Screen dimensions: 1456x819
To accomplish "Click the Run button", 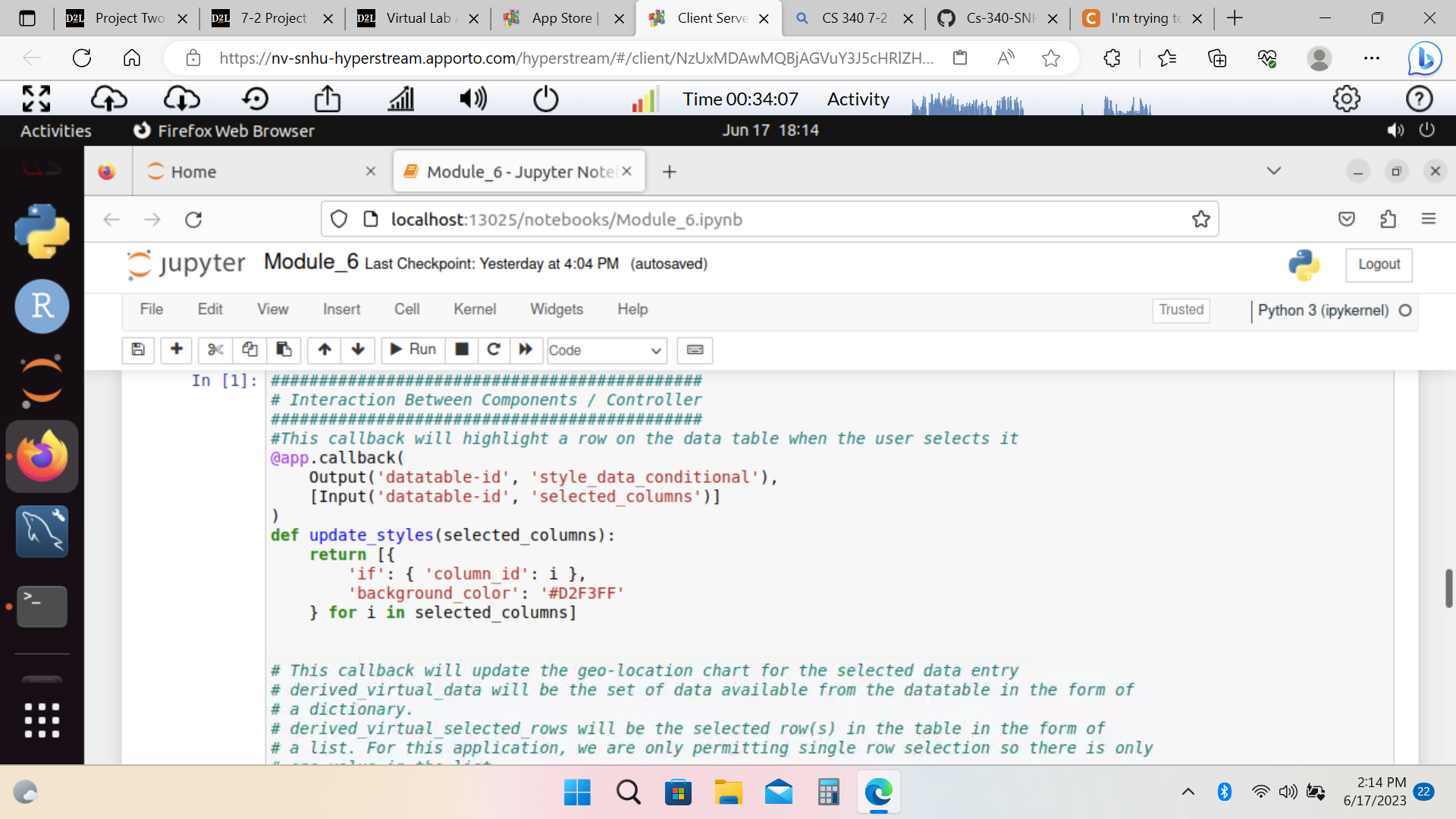I will [x=413, y=350].
